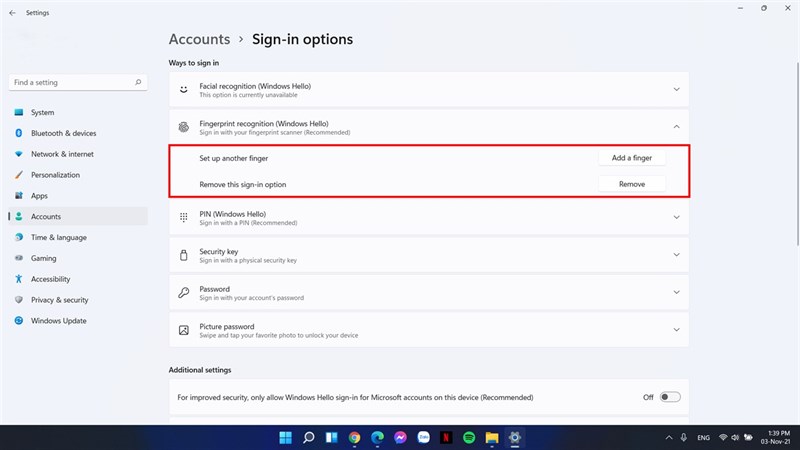
Task: Click Remove to delete fingerprint sign-in
Action: (x=631, y=184)
